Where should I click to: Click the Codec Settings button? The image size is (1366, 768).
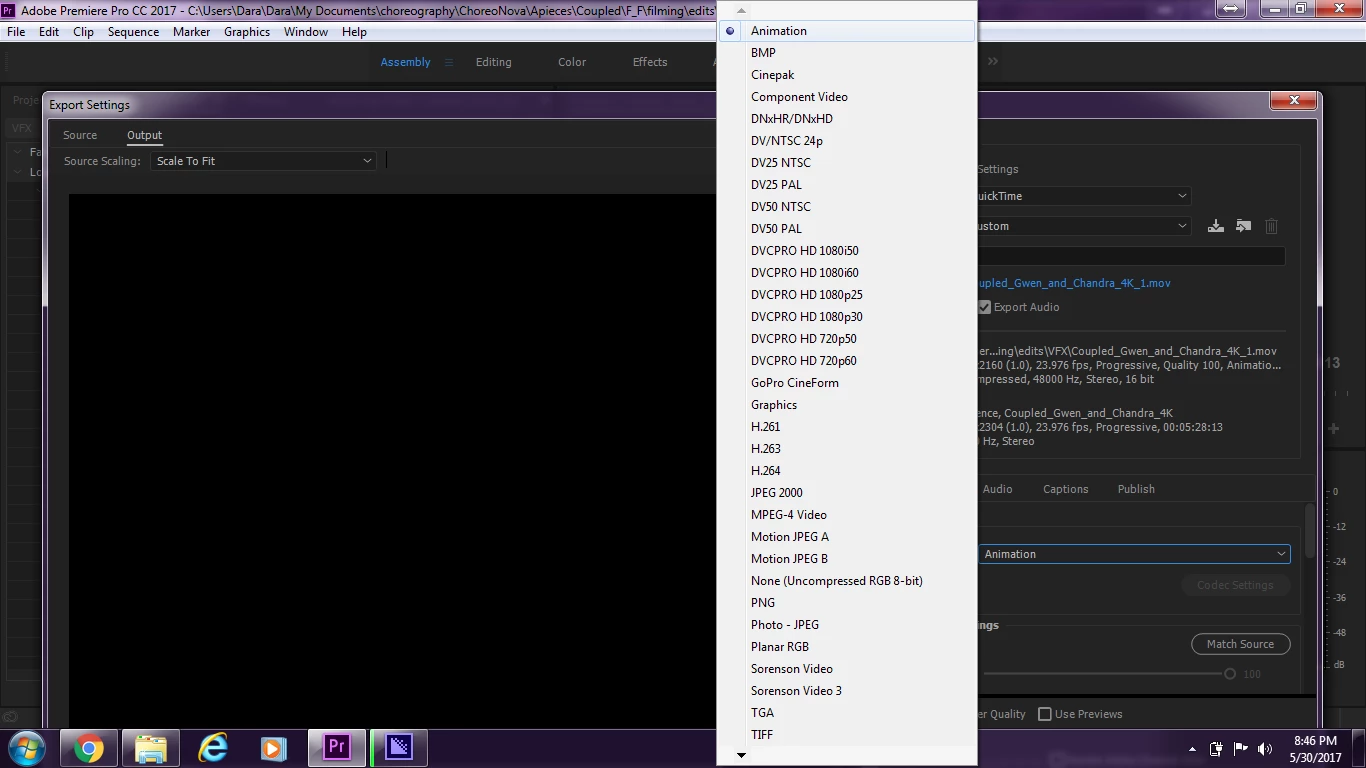coord(1235,585)
